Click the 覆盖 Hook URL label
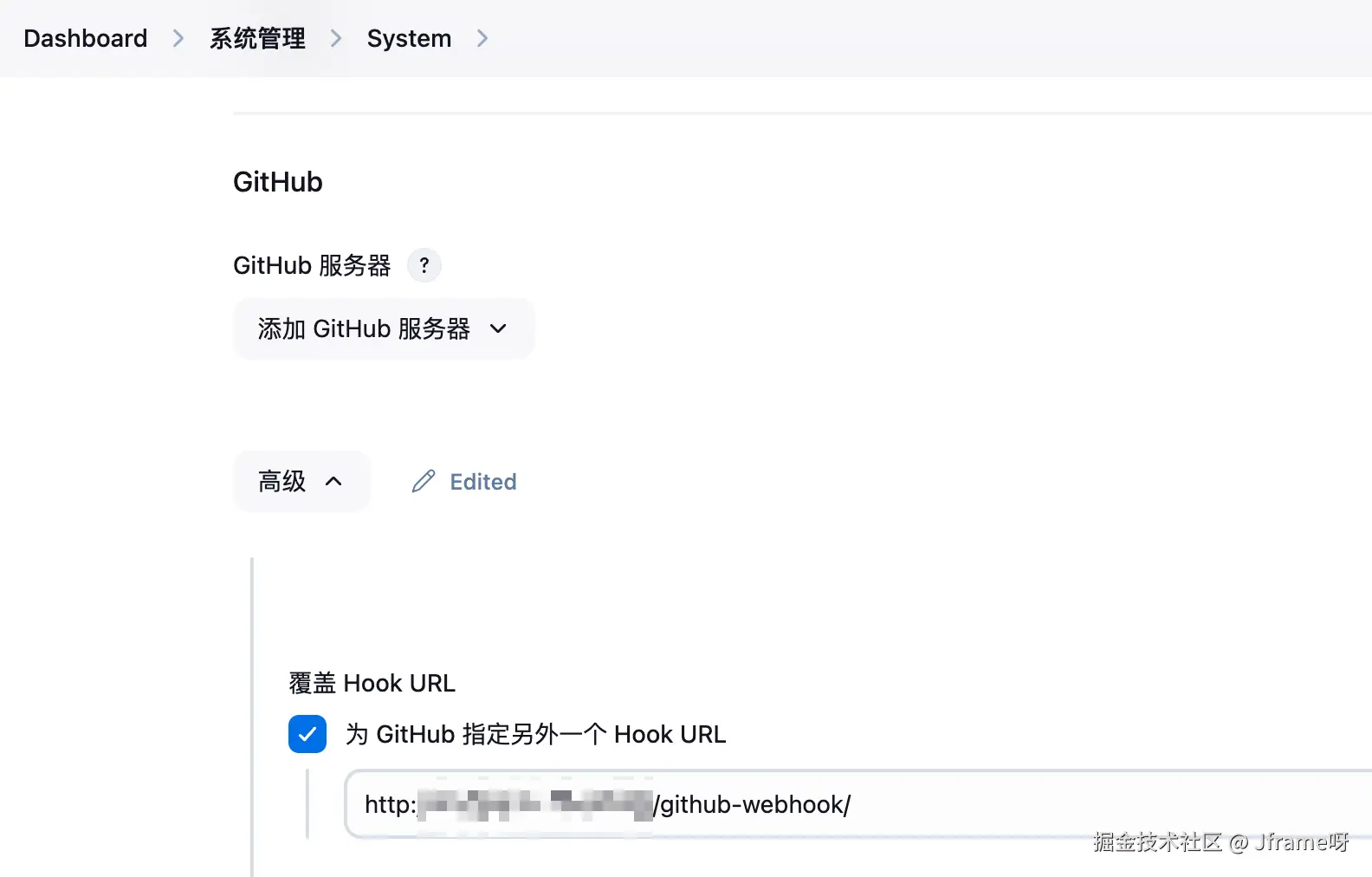Viewport: 1372px width, 877px height. click(x=372, y=683)
